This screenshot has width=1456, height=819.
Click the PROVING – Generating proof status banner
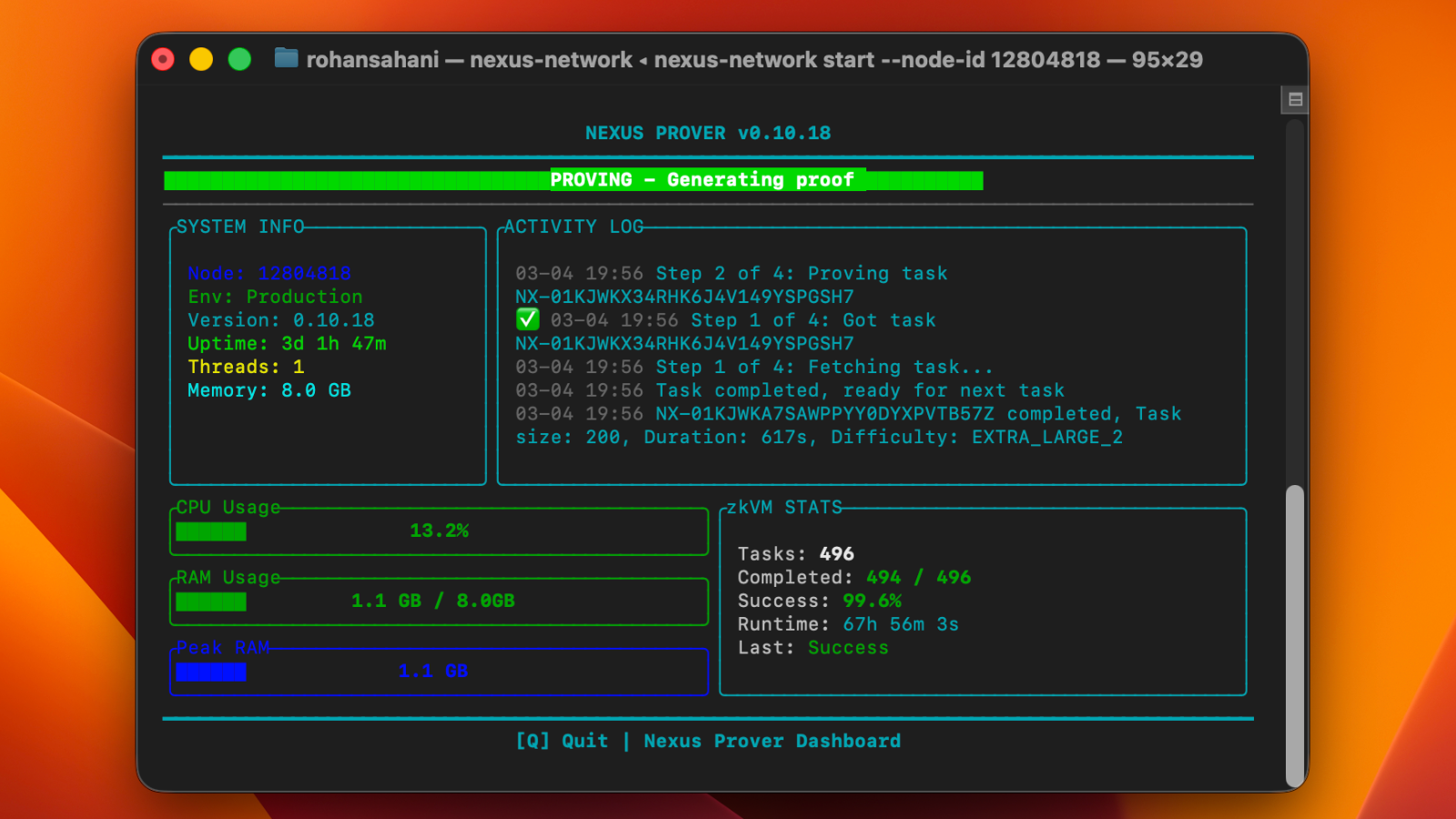[x=573, y=180]
